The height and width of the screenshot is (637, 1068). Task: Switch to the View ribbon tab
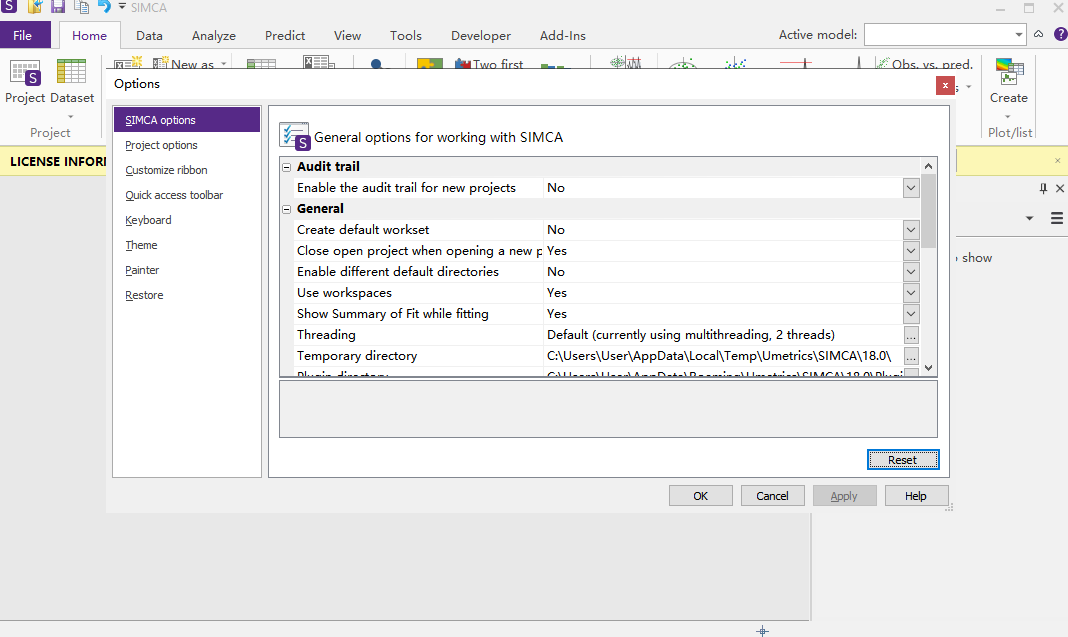pyautogui.click(x=347, y=35)
